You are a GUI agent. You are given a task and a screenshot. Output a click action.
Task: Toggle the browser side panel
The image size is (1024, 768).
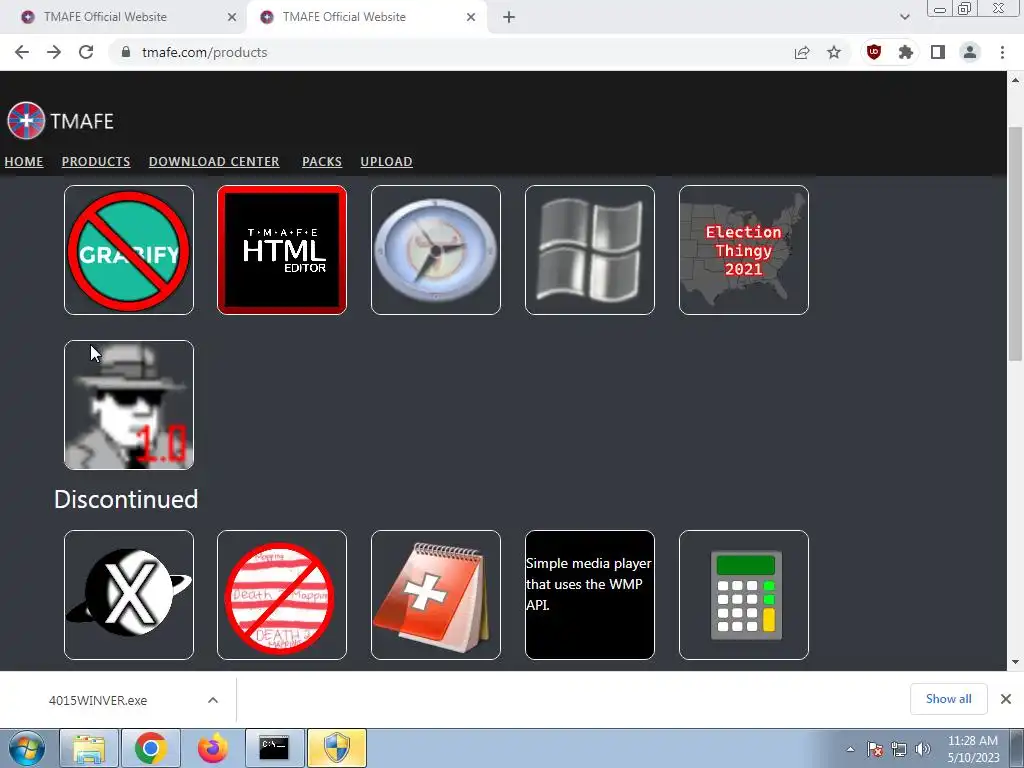coord(938,52)
